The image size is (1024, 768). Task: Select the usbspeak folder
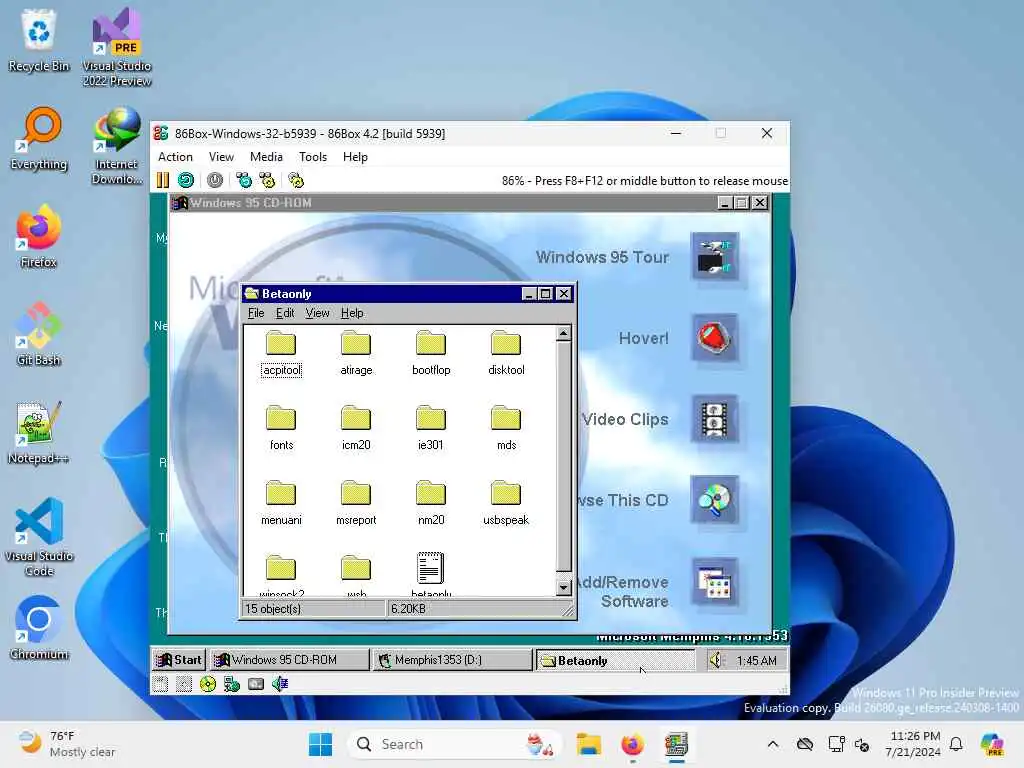coord(506,504)
